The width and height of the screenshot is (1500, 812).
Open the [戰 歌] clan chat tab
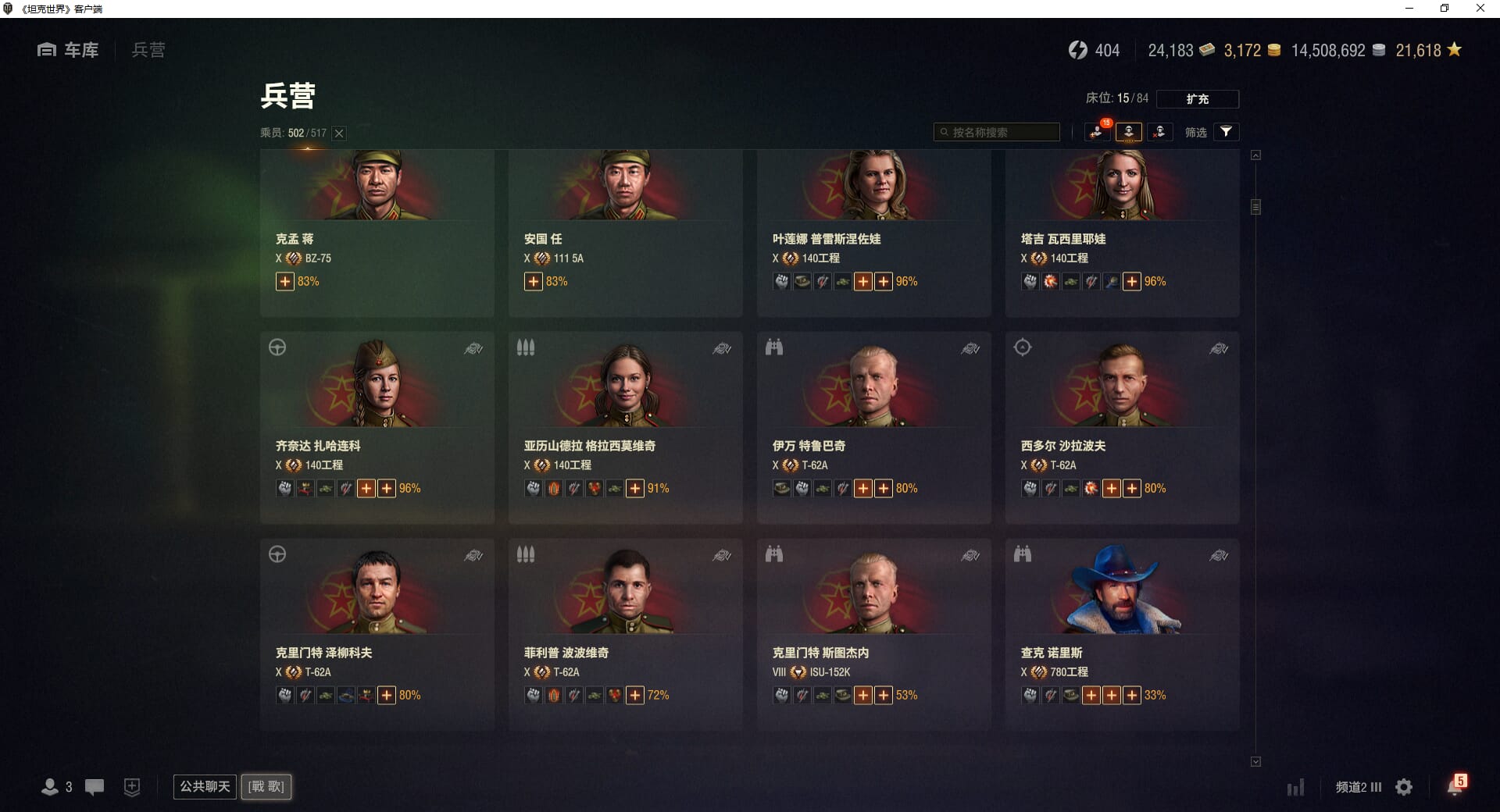(x=266, y=786)
